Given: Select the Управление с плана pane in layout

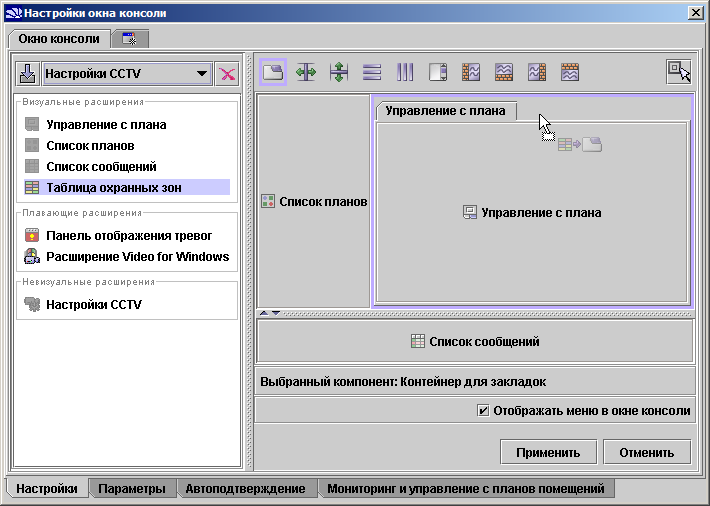Looking at the screenshot, I should click(532, 212).
